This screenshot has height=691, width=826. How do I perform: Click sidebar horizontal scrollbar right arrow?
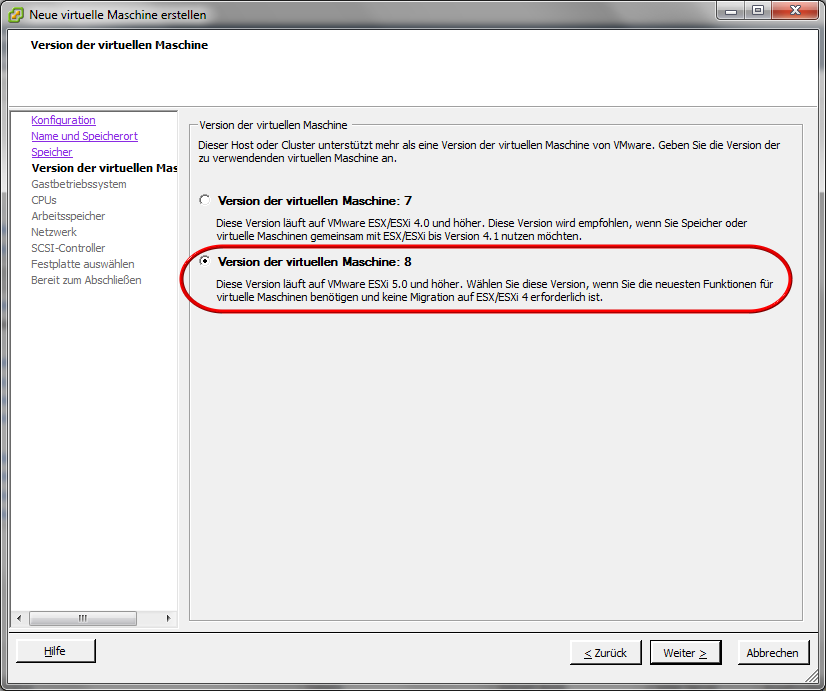point(169,618)
